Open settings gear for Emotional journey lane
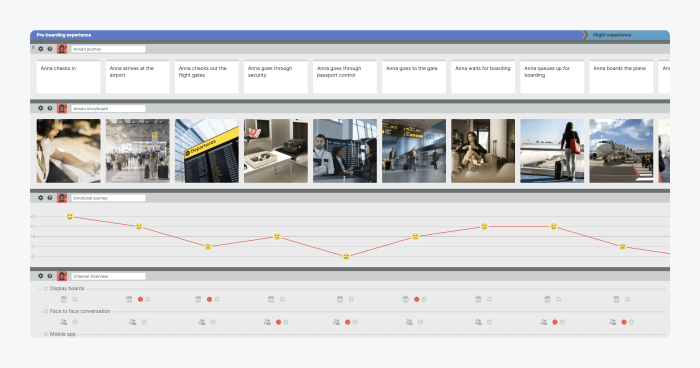Screen dimensions: 700x368 [x=41, y=197]
